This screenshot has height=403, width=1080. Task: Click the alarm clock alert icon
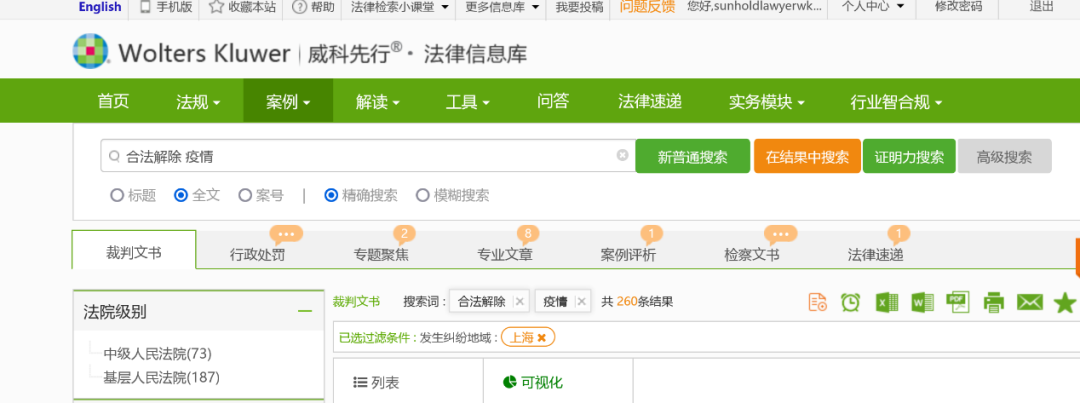(851, 302)
